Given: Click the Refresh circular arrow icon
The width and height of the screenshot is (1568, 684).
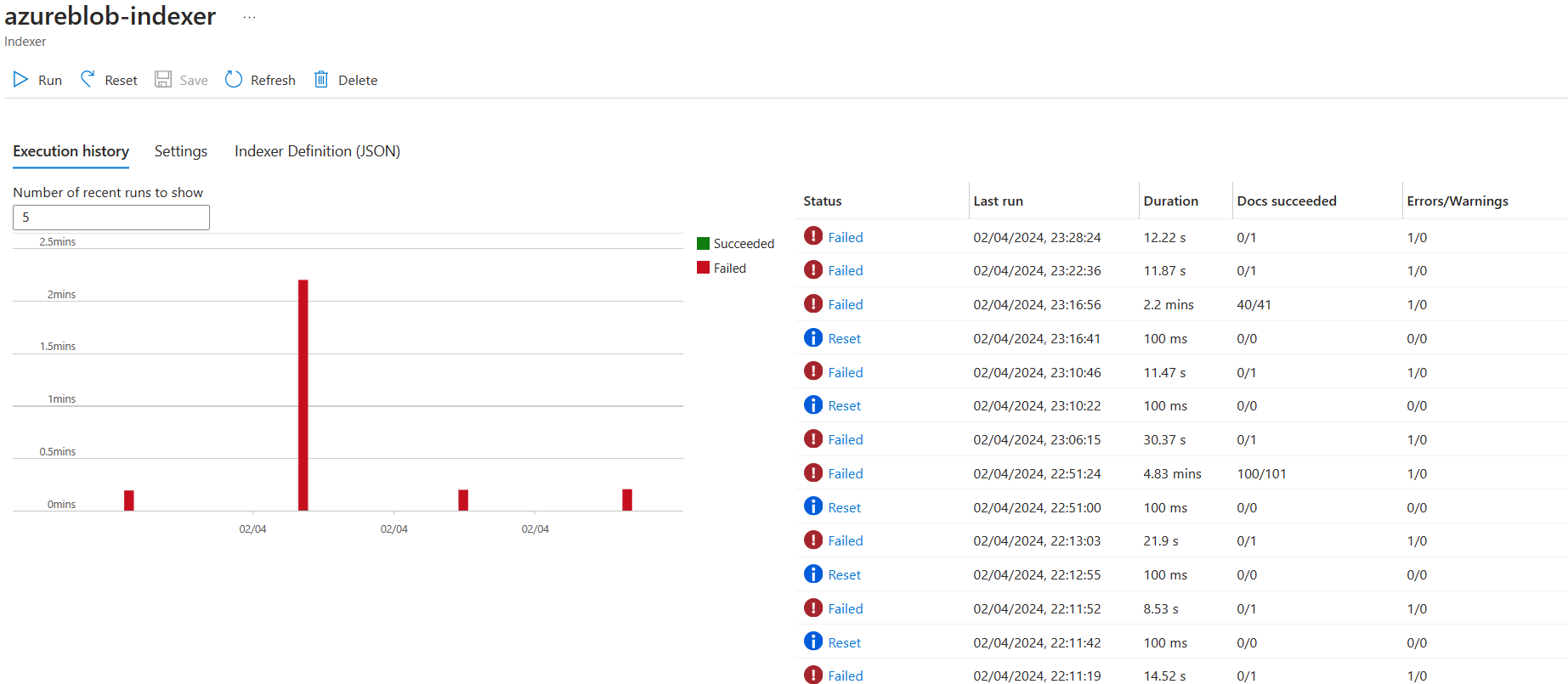Looking at the screenshot, I should tap(234, 80).
